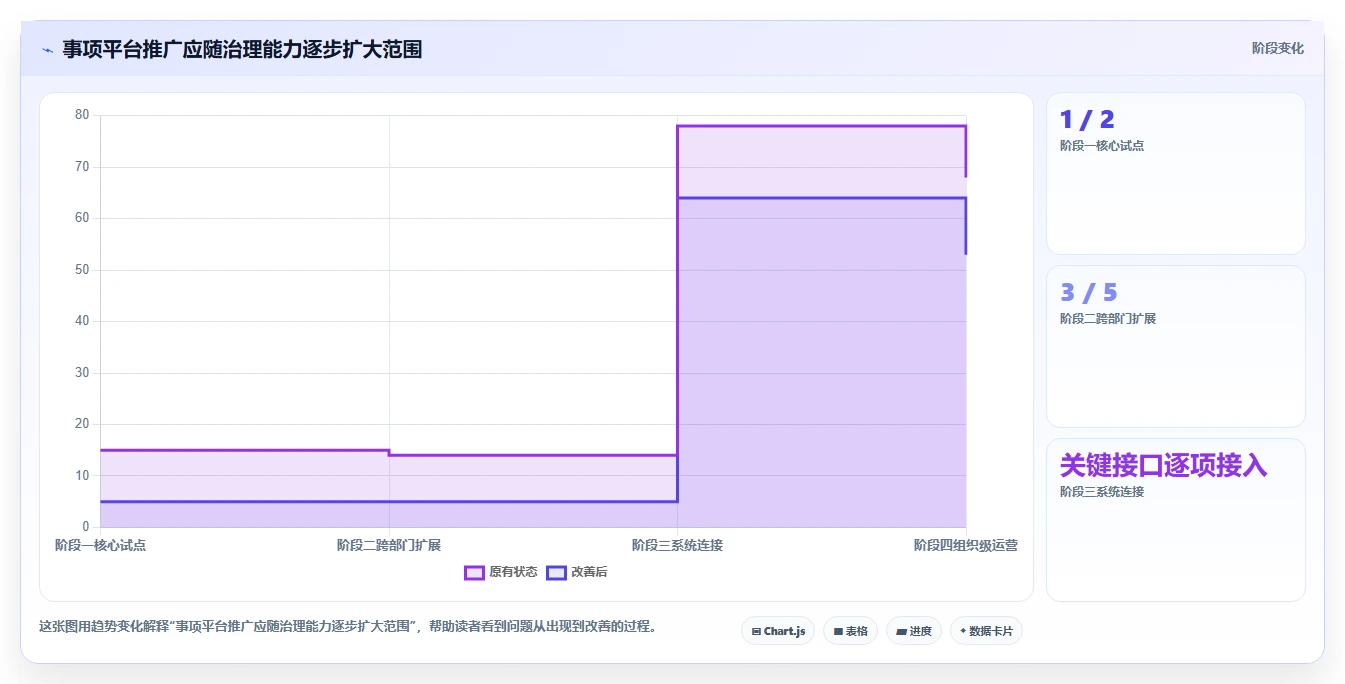Click the 表格 tag icon

(x=838, y=632)
